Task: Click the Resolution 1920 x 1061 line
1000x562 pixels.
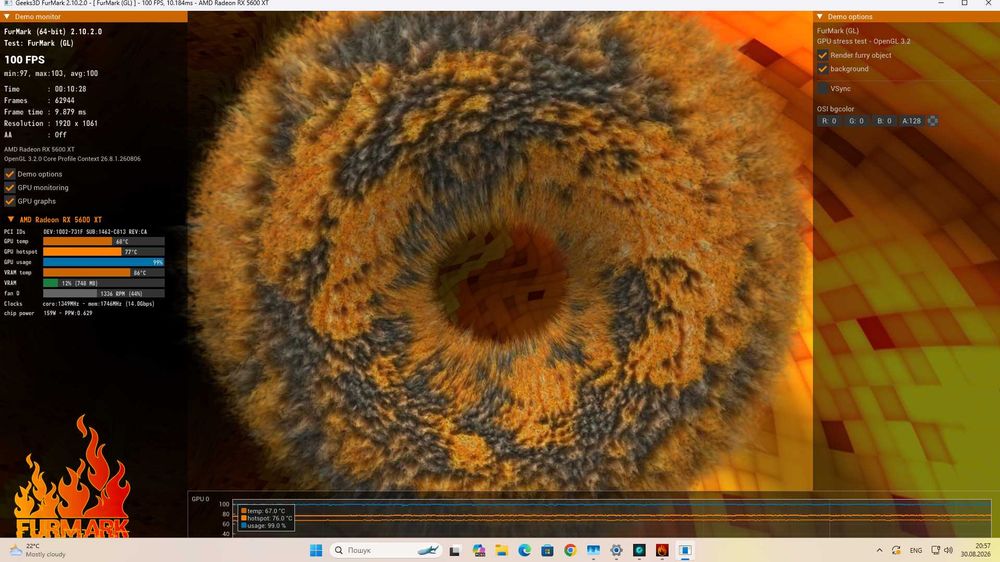Action: 51,123
